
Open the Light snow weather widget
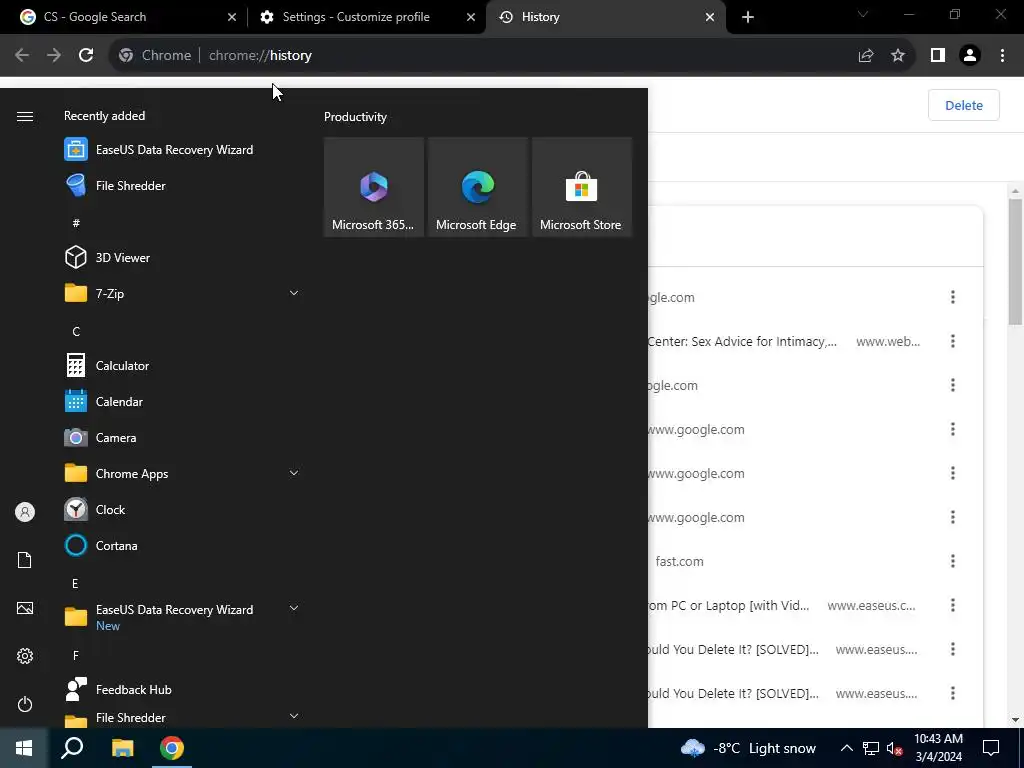pyautogui.click(x=748, y=748)
